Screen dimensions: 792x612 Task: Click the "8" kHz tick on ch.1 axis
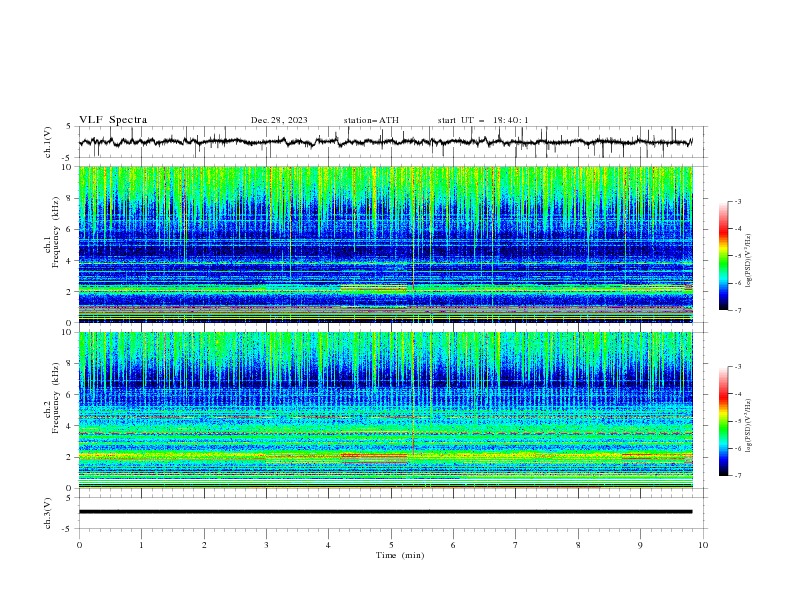(x=70, y=198)
